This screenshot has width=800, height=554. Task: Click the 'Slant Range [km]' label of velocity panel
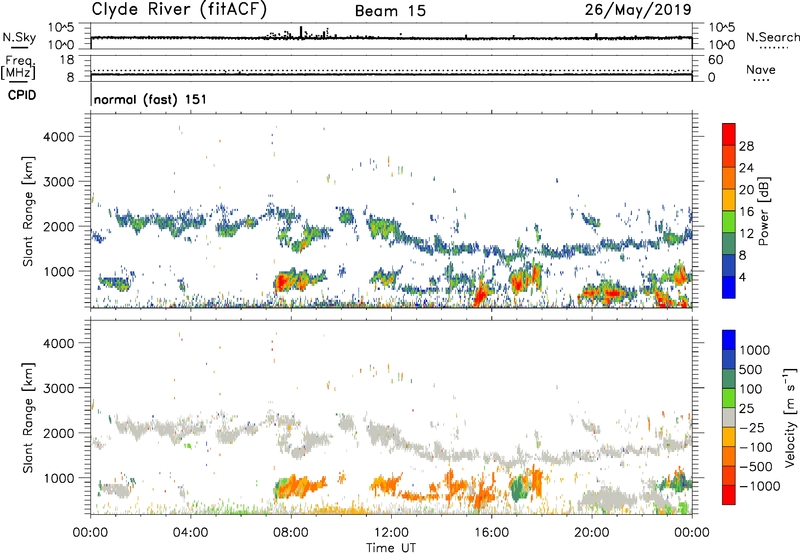click(28, 418)
